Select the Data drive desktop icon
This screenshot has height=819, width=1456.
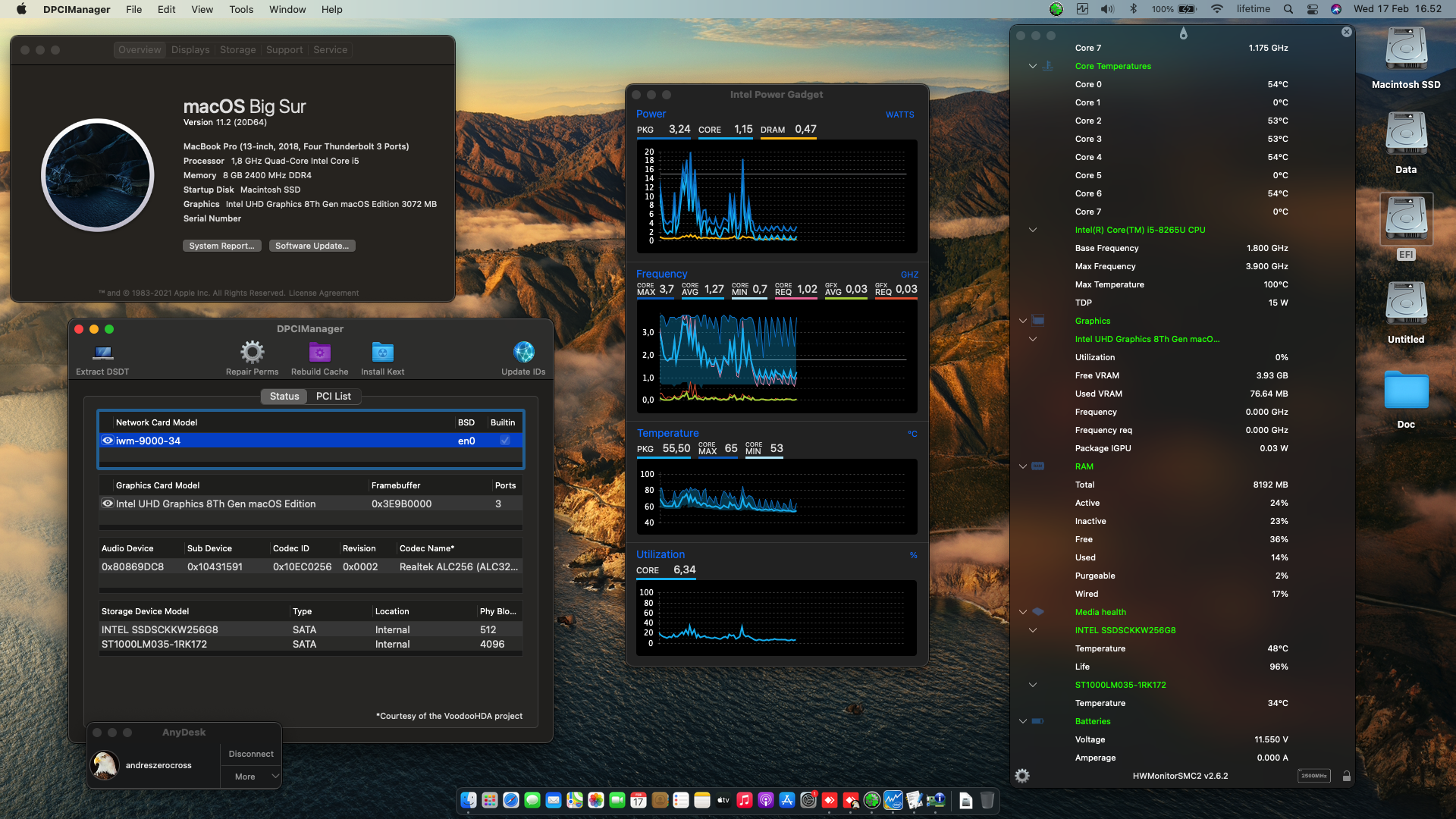pyautogui.click(x=1406, y=135)
